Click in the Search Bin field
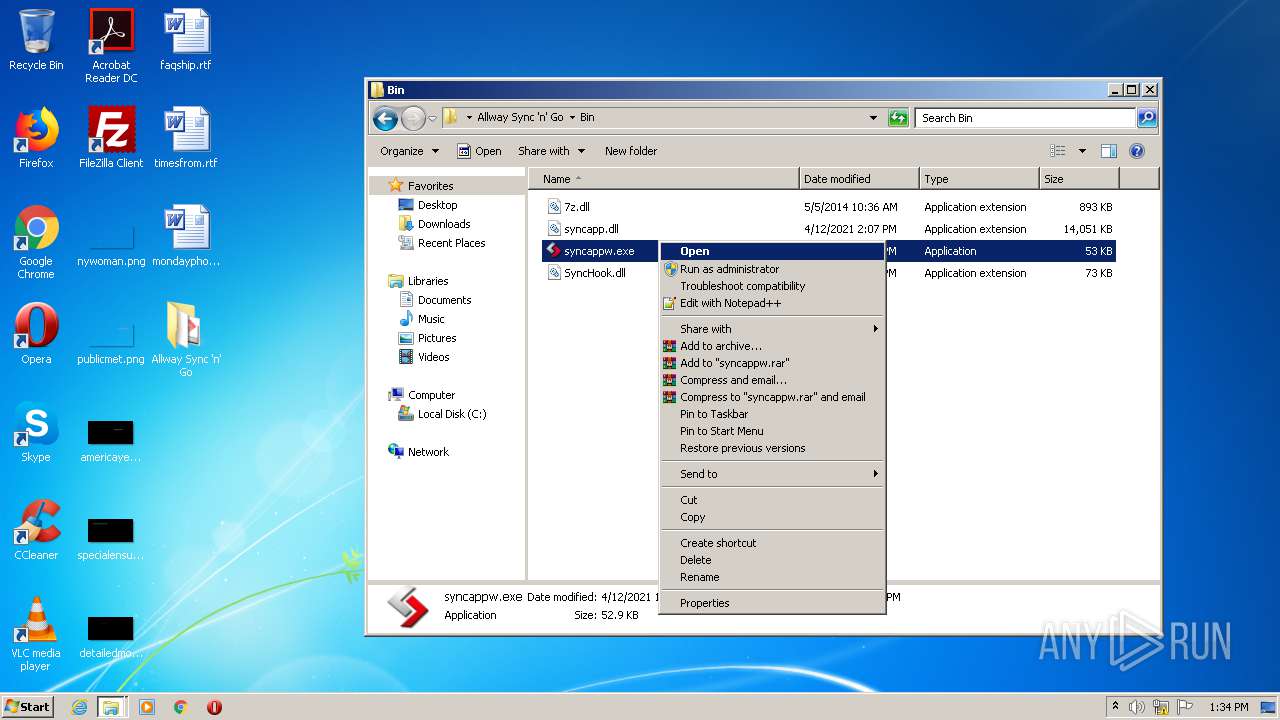This screenshot has height=720, width=1280. click(x=1025, y=118)
